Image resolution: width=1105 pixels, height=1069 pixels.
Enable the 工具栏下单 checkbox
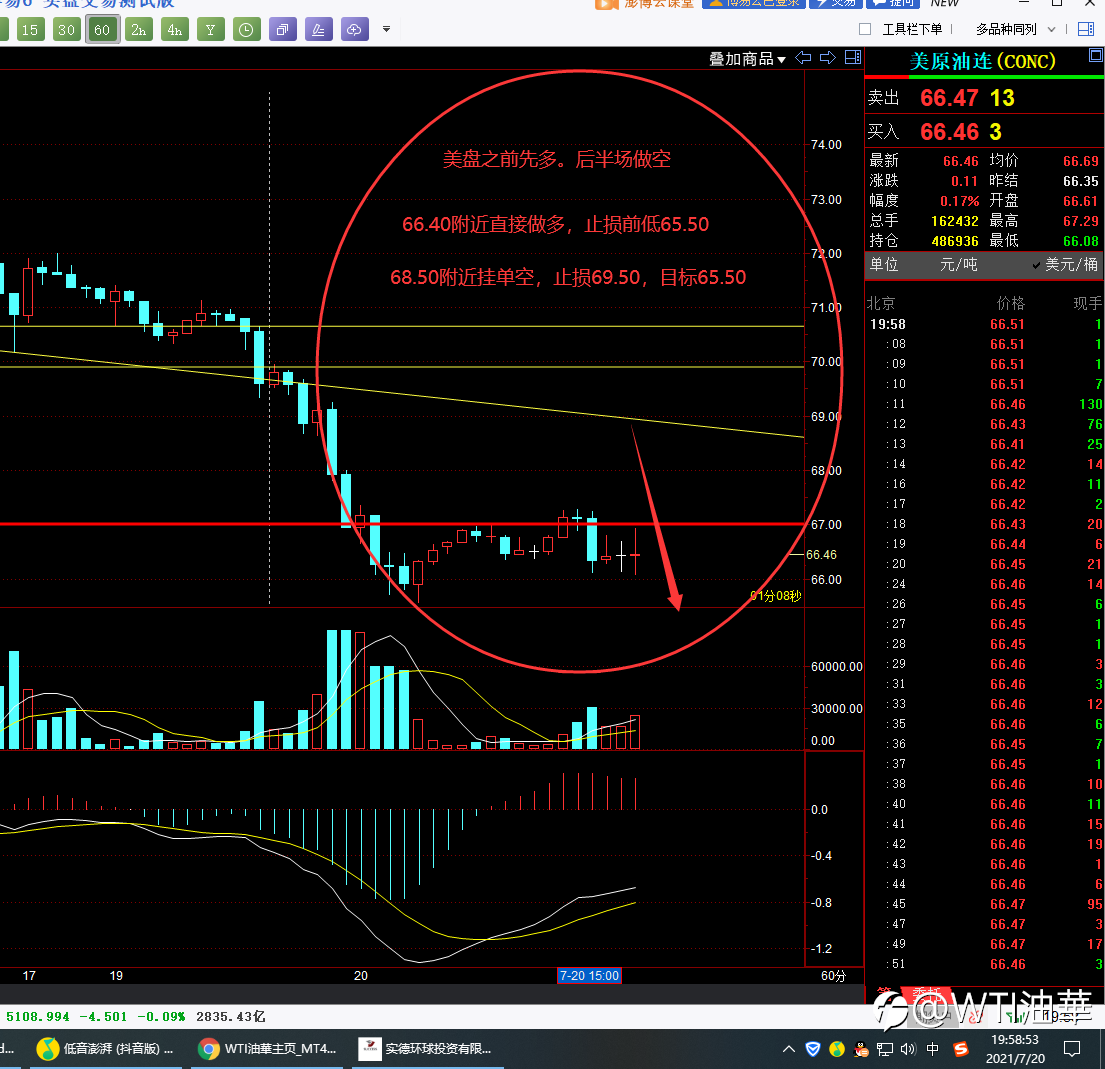pos(865,29)
